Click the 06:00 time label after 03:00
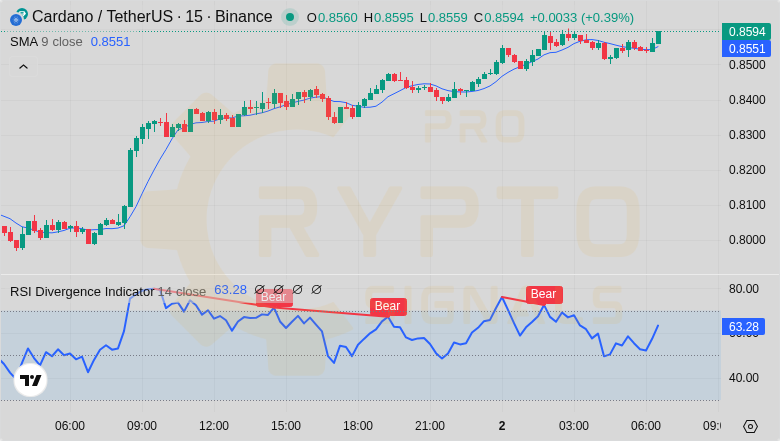The image size is (780, 441). pyautogui.click(x=646, y=426)
